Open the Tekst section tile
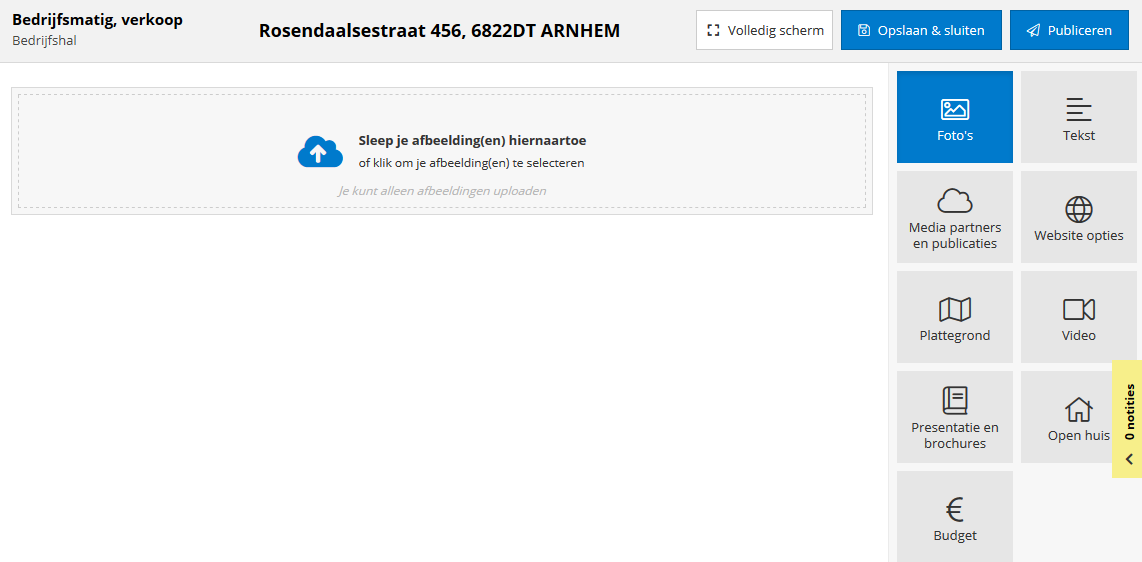This screenshot has height=562, width=1142. 1078,116
